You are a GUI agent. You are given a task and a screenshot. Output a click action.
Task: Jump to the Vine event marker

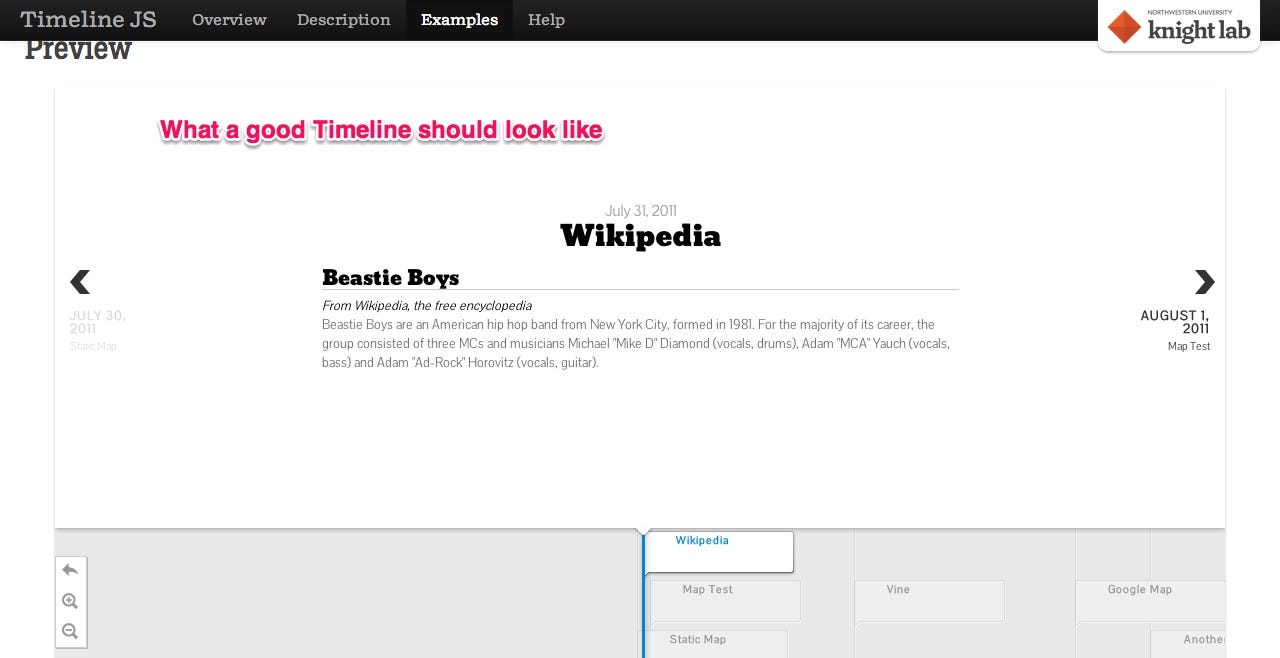click(930, 600)
